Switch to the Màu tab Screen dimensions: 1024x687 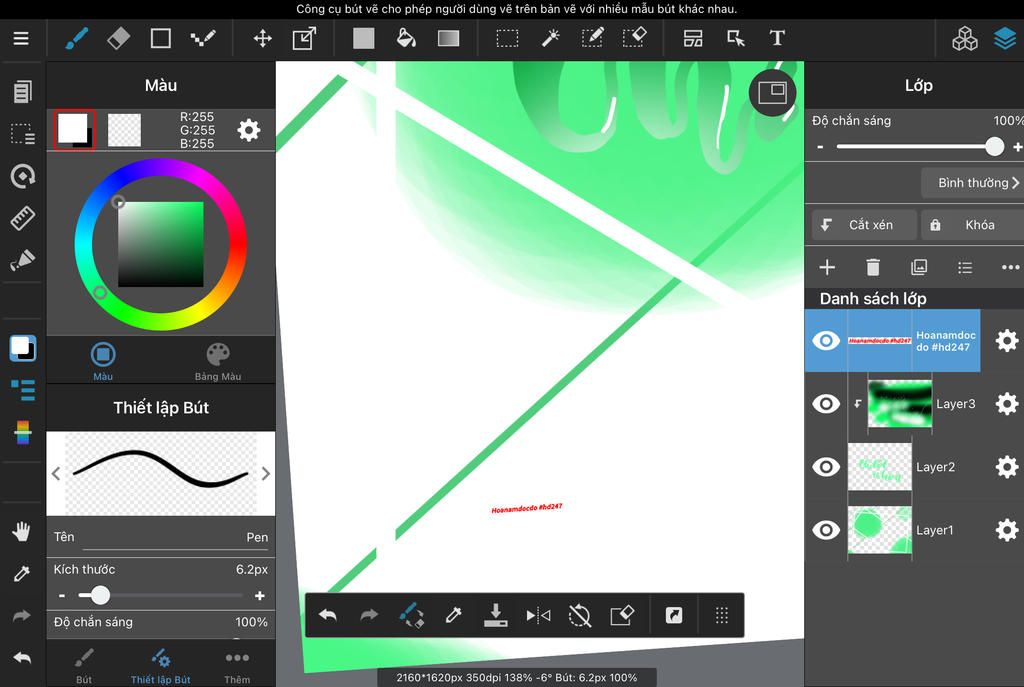pyautogui.click(x=103, y=361)
